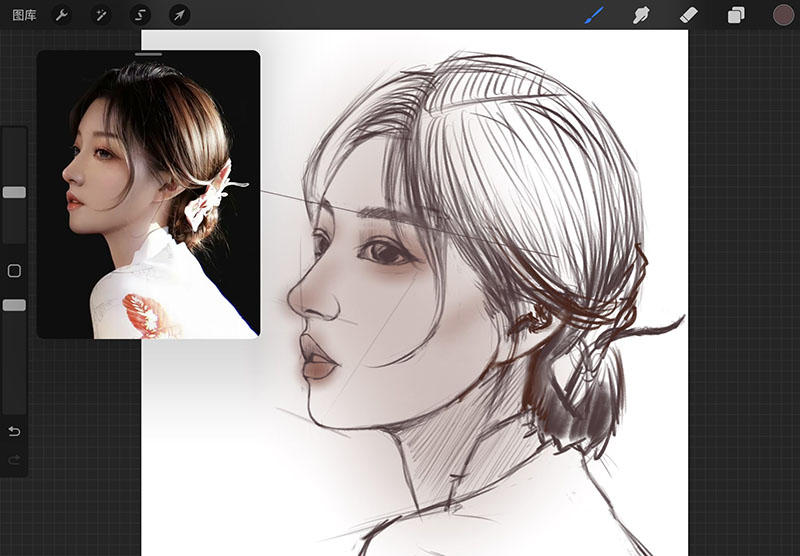Screen dimensions: 800x556
Task: Click the brush opacity slider handle
Action: [x=14, y=305]
